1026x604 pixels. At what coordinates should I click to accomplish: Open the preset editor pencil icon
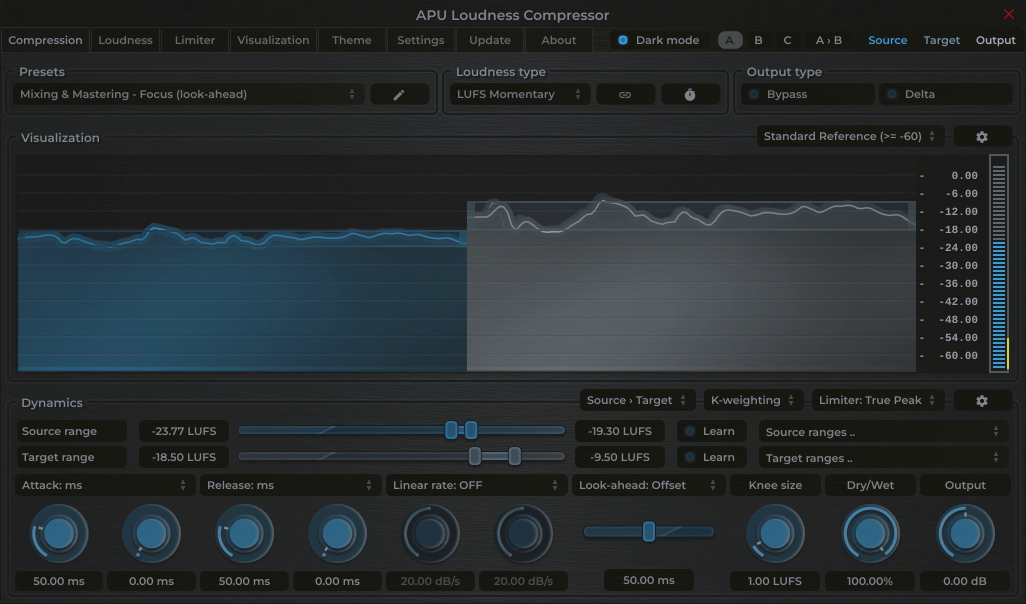pyautogui.click(x=399, y=94)
